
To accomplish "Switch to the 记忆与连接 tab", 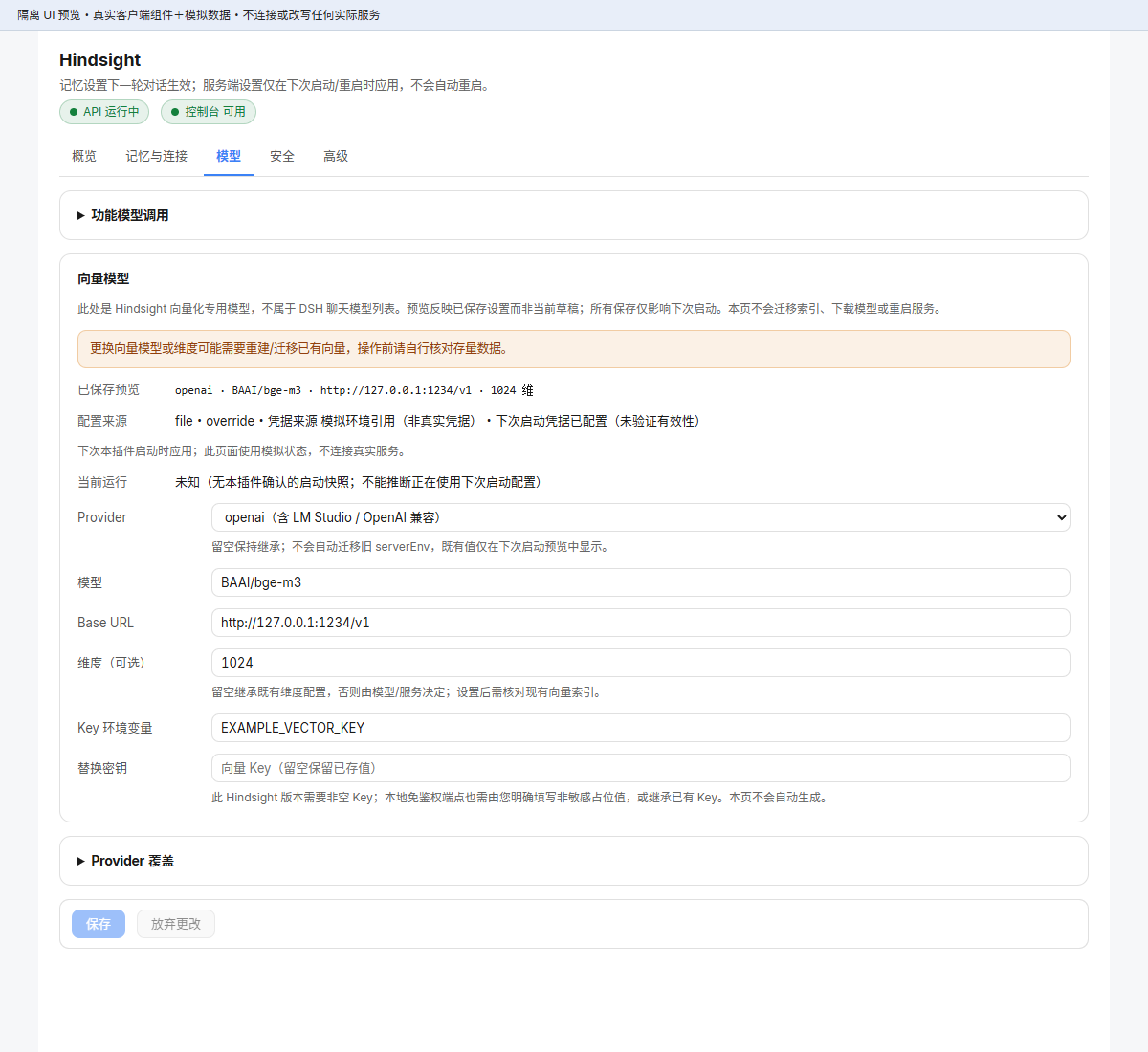I will (157, 156).
